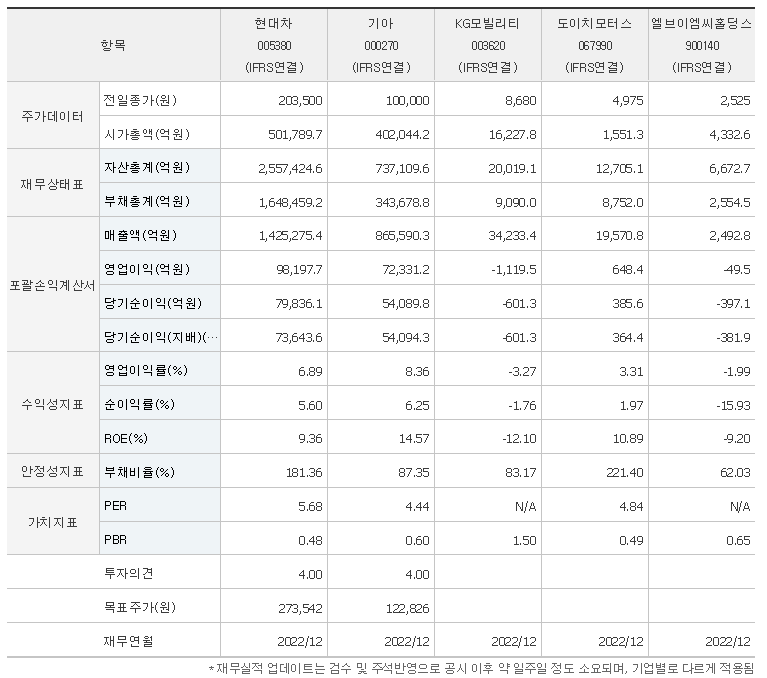Click 도이치모터스 controlling net income 364.4

(x=628, y=338)
